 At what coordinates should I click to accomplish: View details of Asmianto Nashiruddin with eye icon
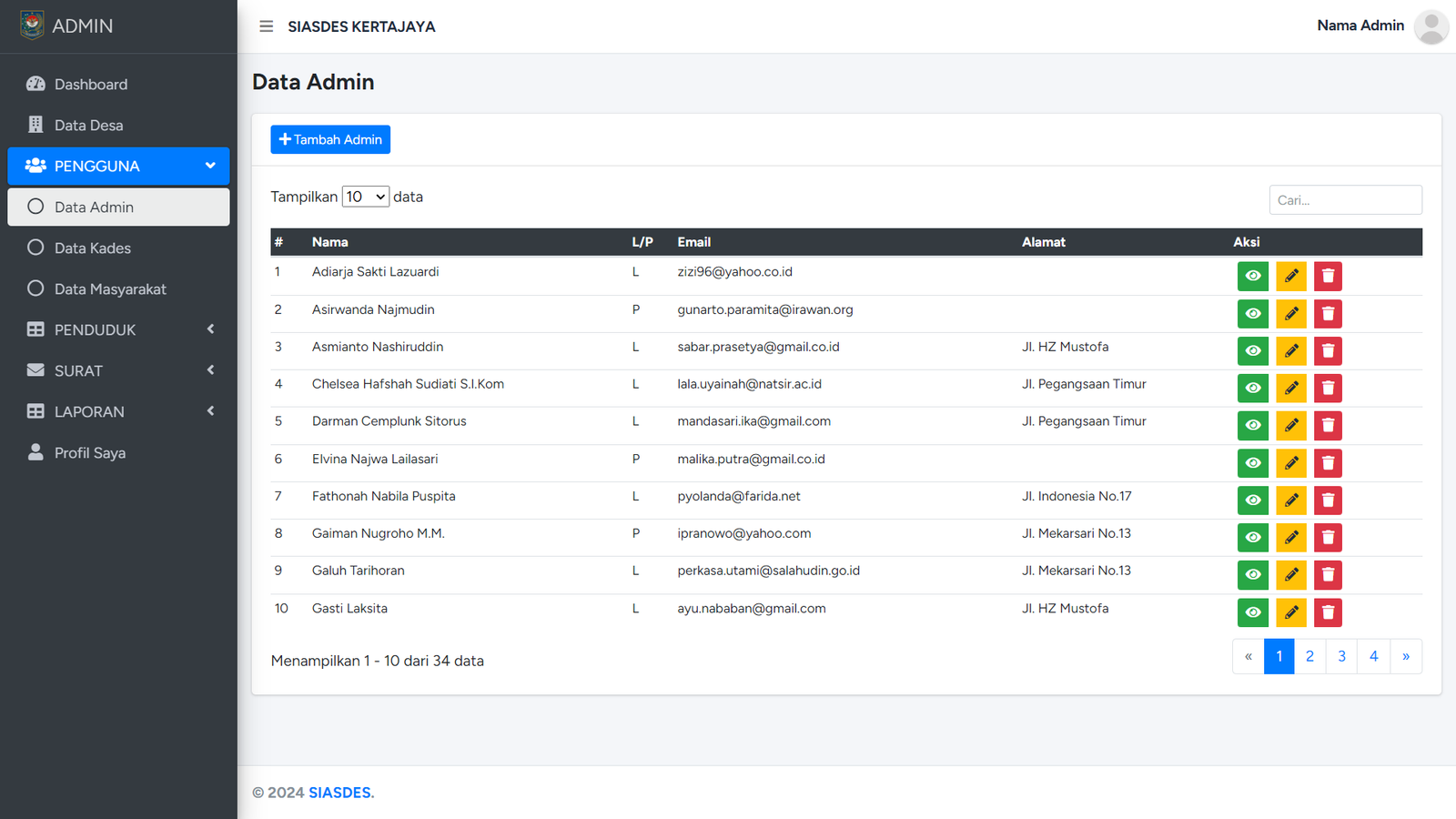click(x=1252, y=351)
